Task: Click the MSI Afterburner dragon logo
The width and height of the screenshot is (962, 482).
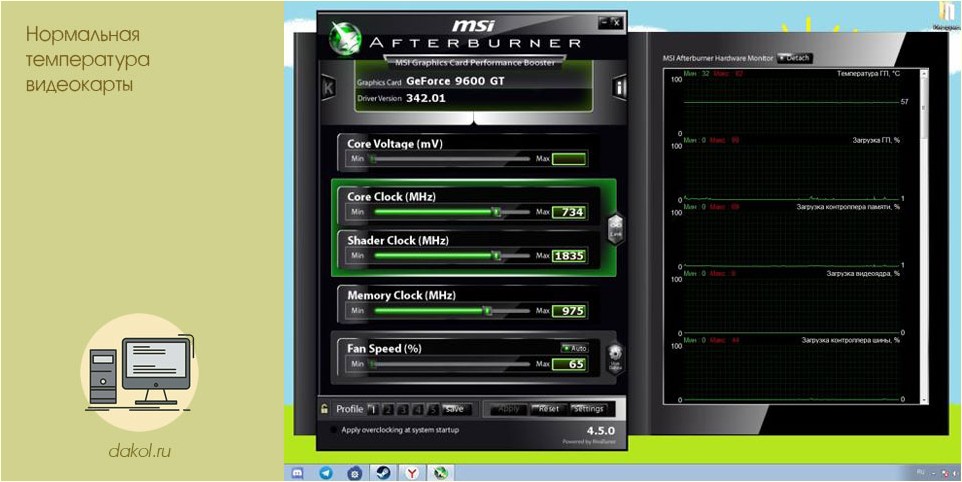Action: pyautogui.click(x=345, y=40)
